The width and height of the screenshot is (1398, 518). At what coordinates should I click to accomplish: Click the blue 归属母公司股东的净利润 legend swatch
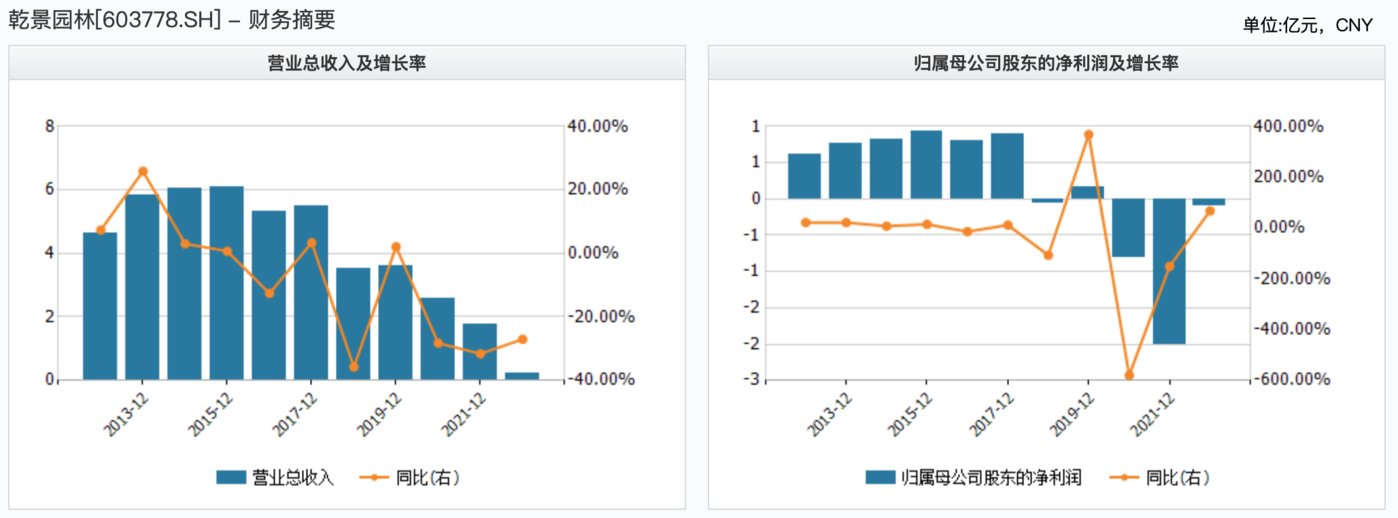click(880, 478)
